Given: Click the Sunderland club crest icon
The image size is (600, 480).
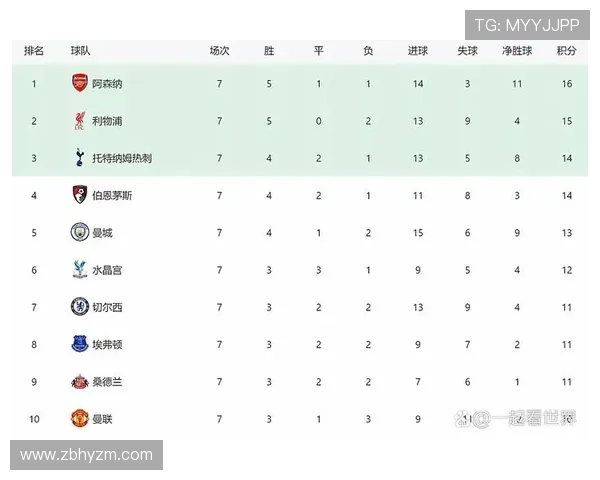Looking at the screenshot, I should tap(80, 381).
